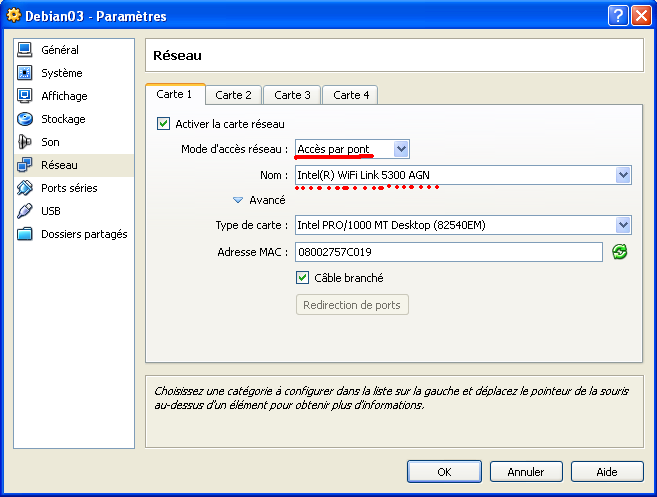Switch to the Carte 1 tab

(175, 94)
